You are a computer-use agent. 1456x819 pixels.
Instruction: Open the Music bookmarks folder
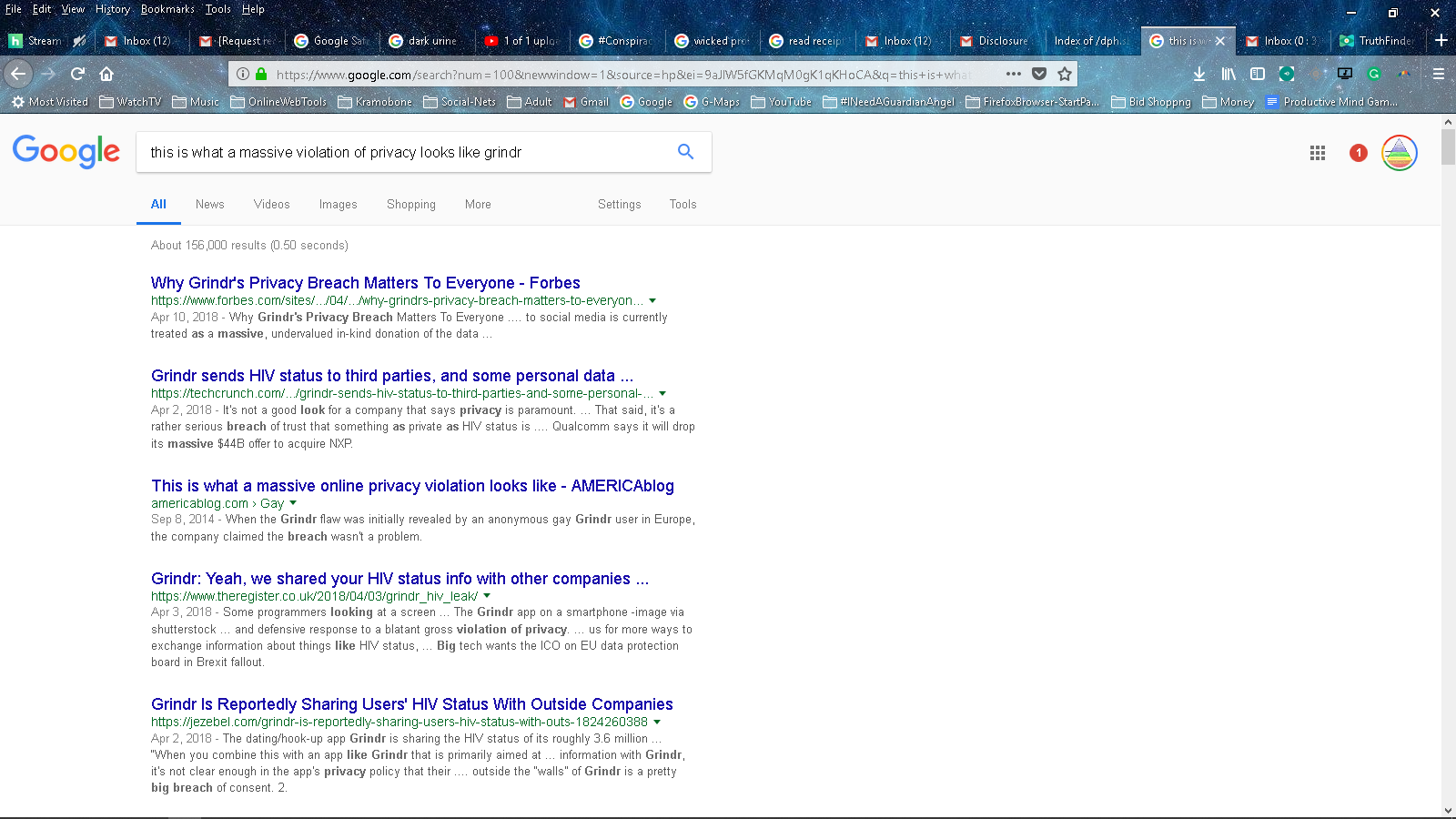[x=196, y=102]
